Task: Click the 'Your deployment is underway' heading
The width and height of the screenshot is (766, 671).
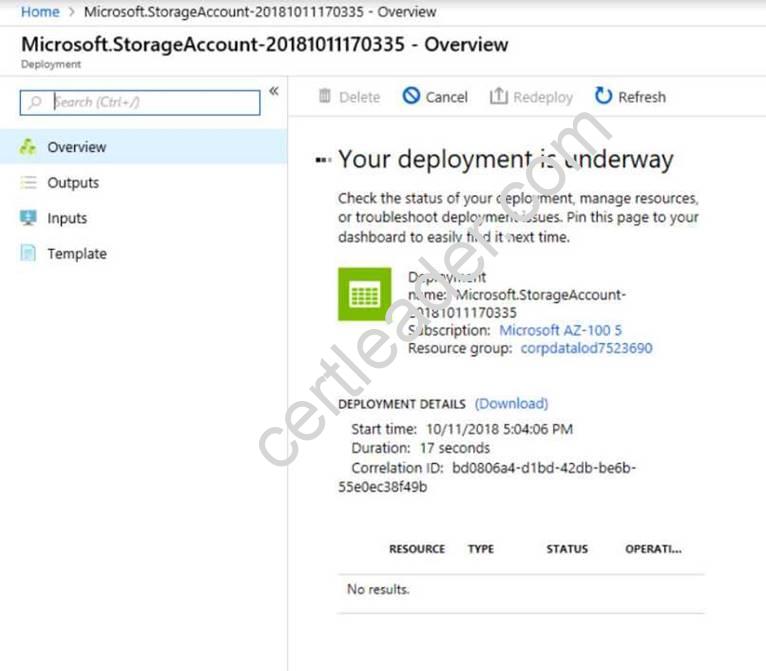Action: [506, 160]
